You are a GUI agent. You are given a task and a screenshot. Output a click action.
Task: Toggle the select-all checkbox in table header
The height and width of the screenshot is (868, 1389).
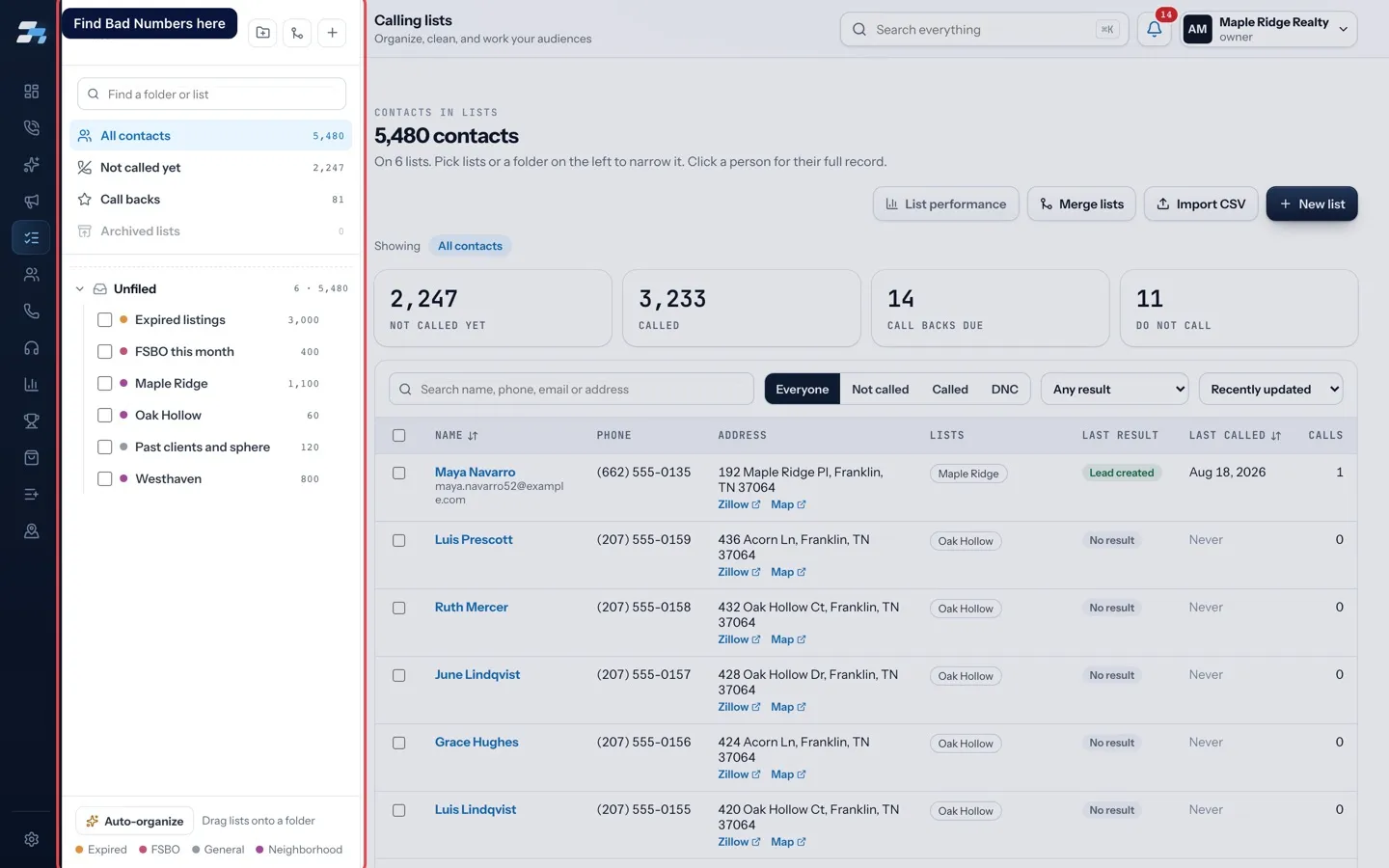(x=398, y=436)
